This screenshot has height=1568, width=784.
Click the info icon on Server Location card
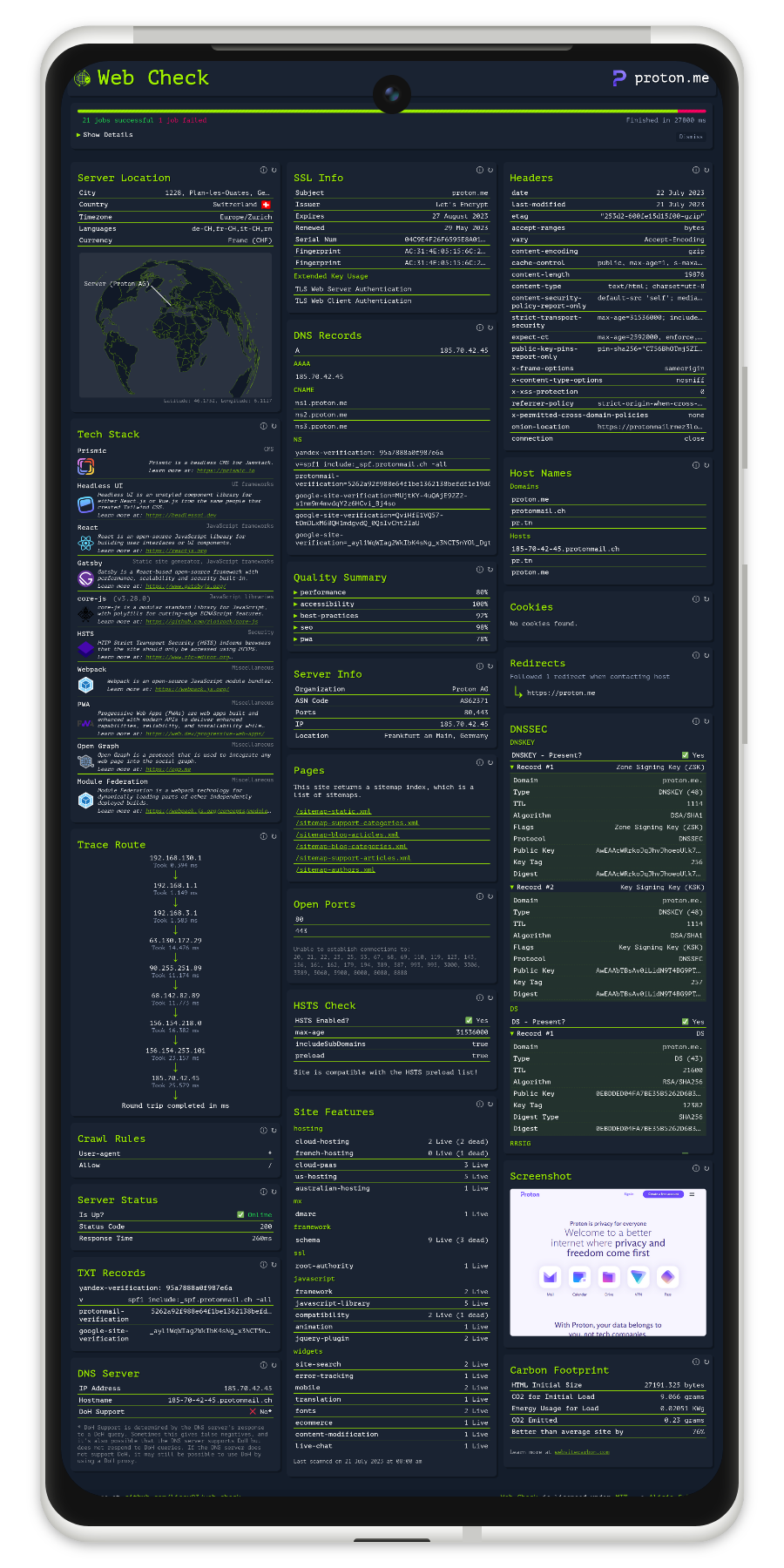(263, 170)
